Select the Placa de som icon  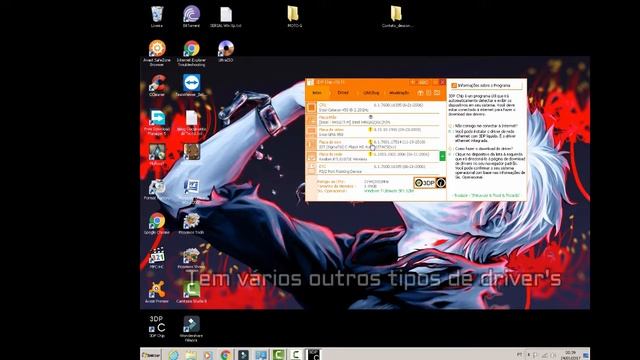point(311,144)
